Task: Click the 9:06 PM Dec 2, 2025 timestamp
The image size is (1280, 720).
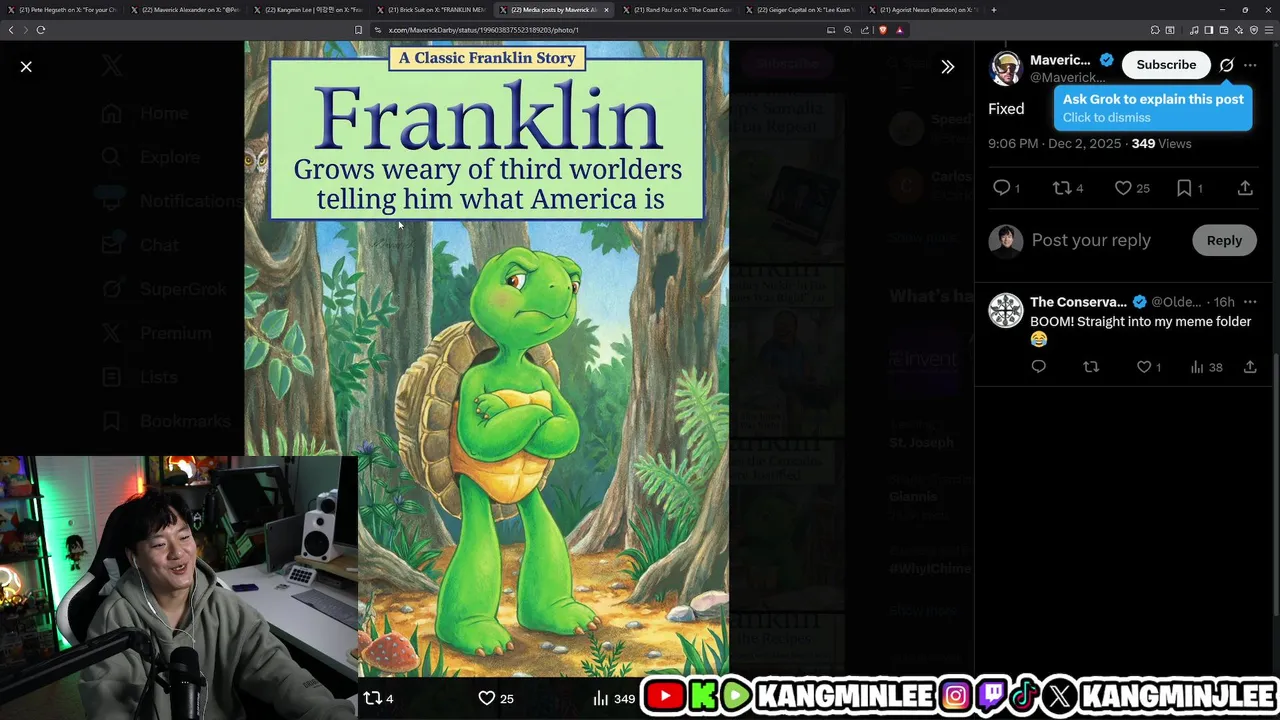Action: point(1055,144)
